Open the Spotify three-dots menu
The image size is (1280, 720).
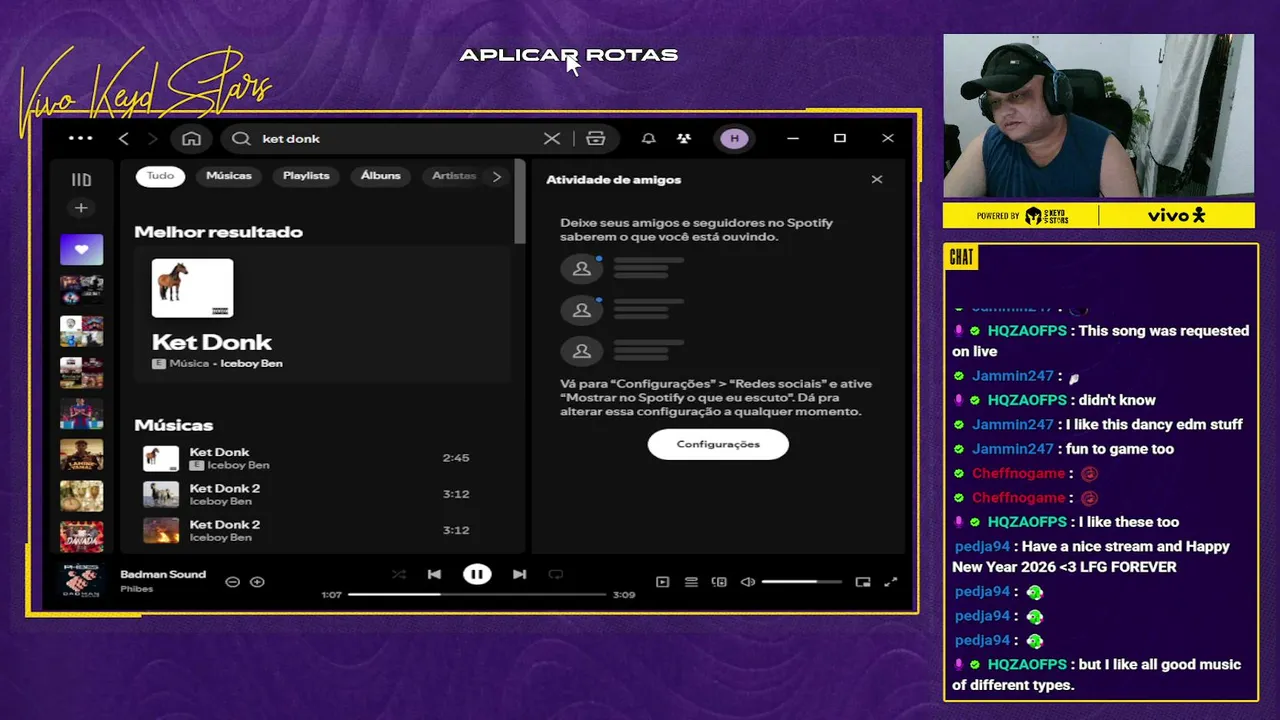(x=80, y=138)
